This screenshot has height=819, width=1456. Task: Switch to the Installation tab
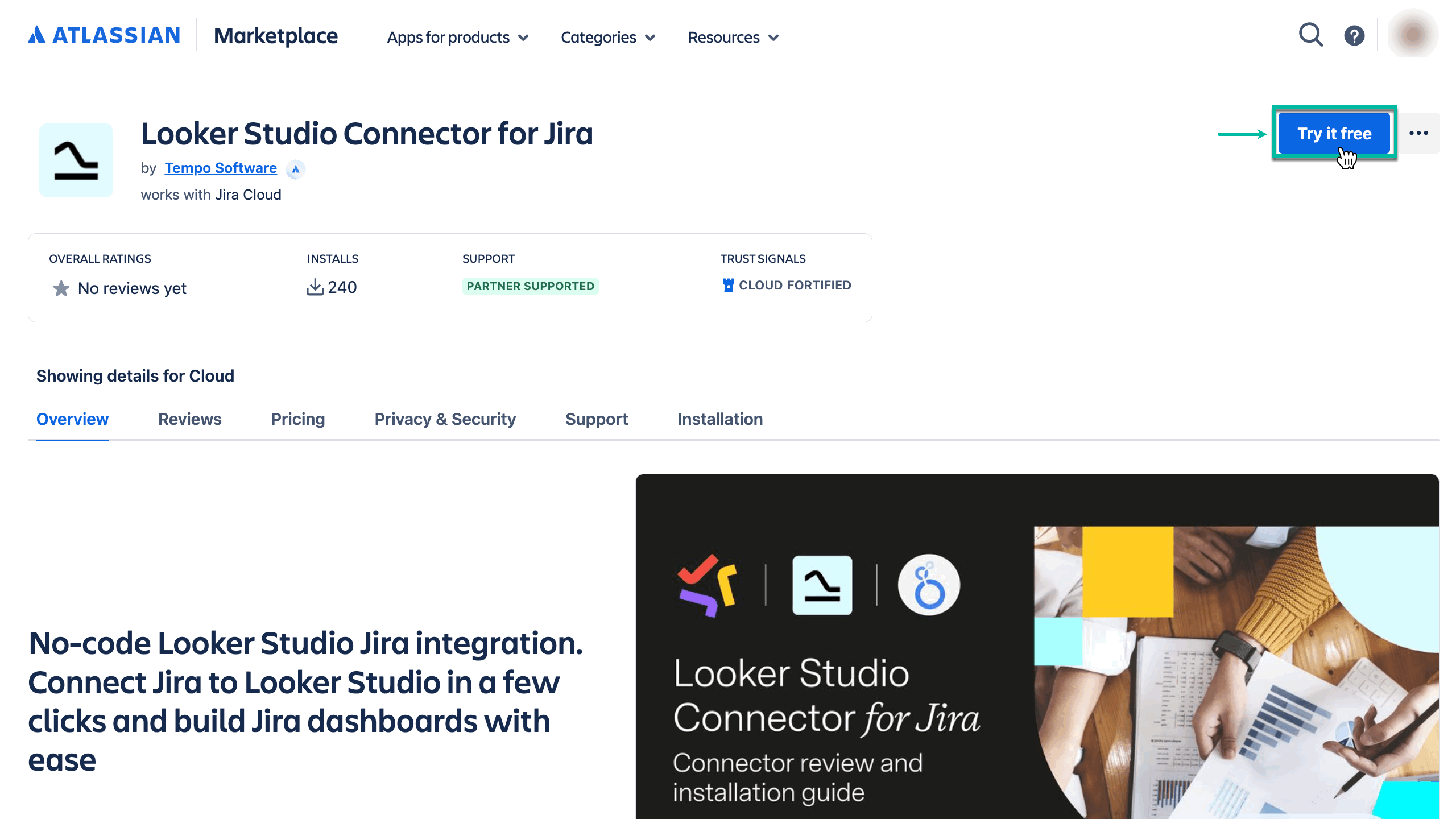click(x=720, y=419)
